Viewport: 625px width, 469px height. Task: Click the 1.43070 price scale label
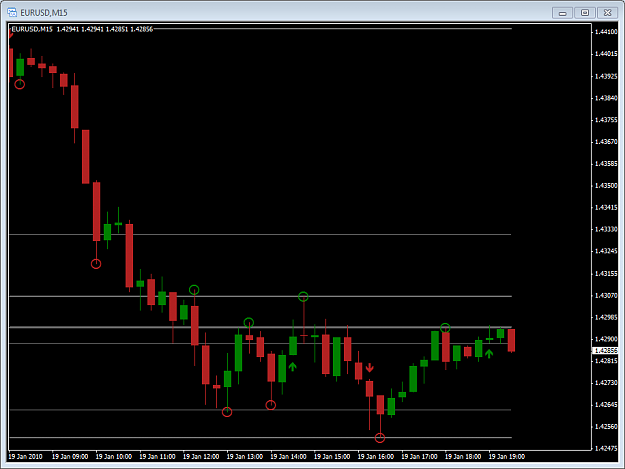pos(606,296)
